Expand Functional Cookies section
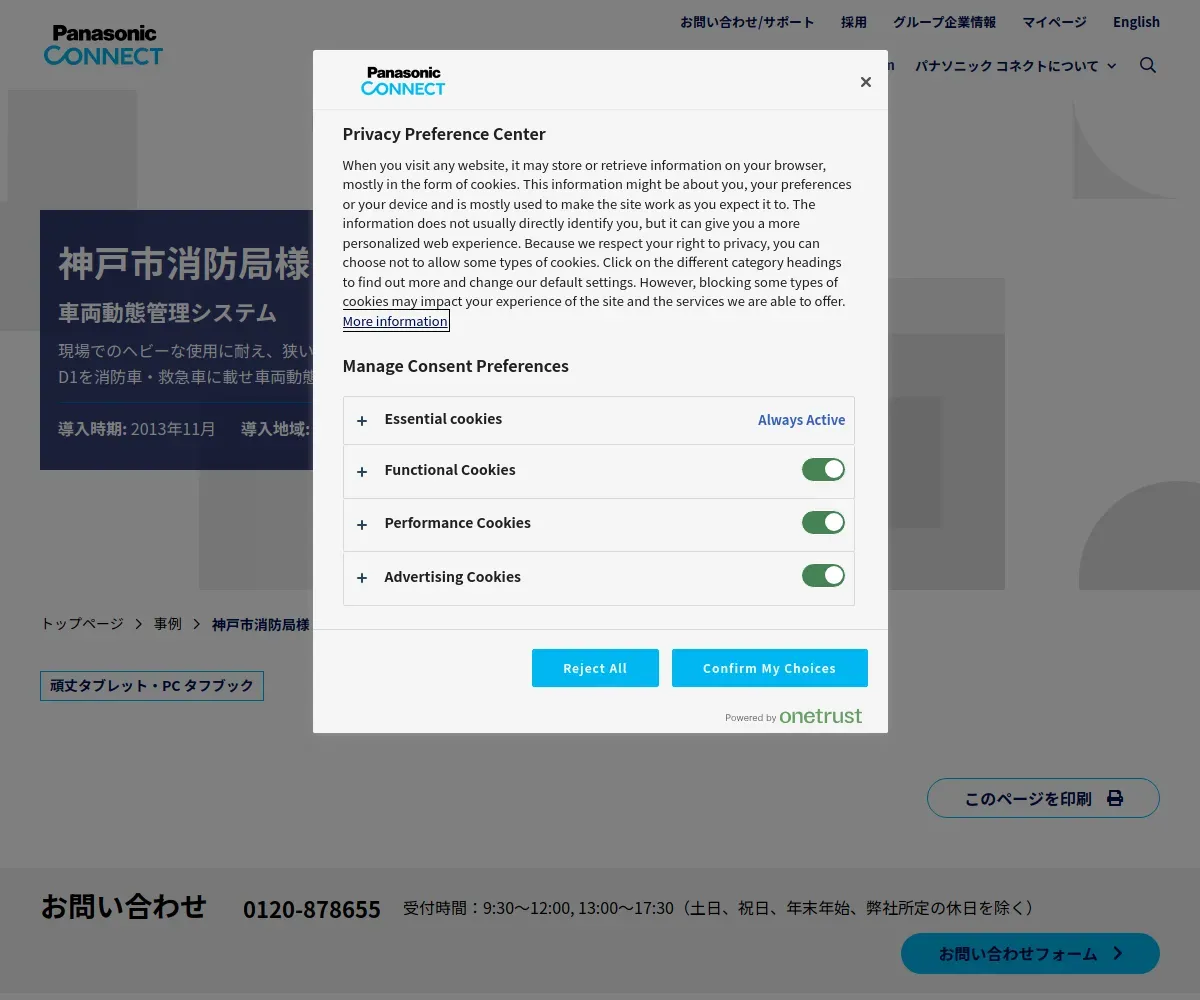This screenshot has height=1000, width=1200. click(x=599, y=471)
